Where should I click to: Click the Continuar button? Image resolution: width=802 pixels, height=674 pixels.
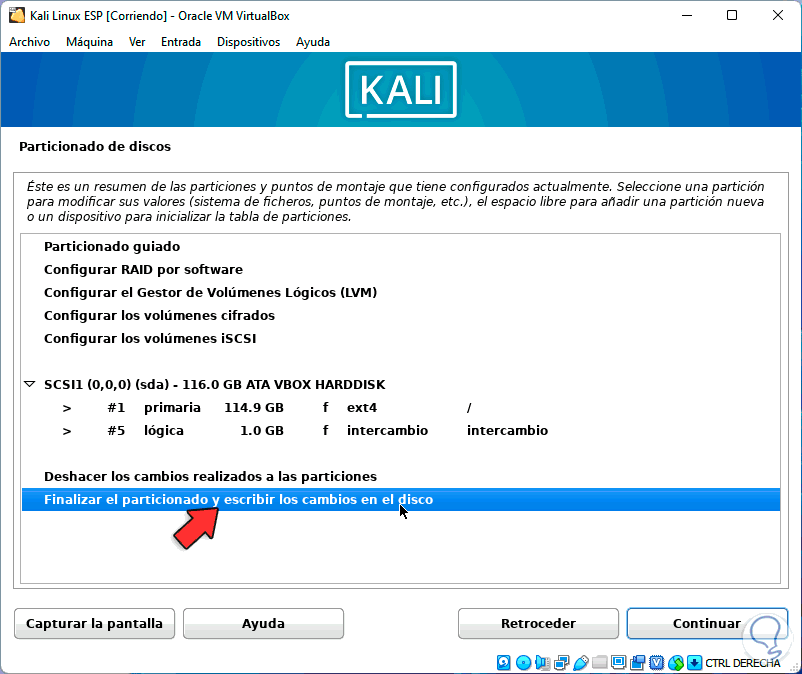tap(707, 623)
